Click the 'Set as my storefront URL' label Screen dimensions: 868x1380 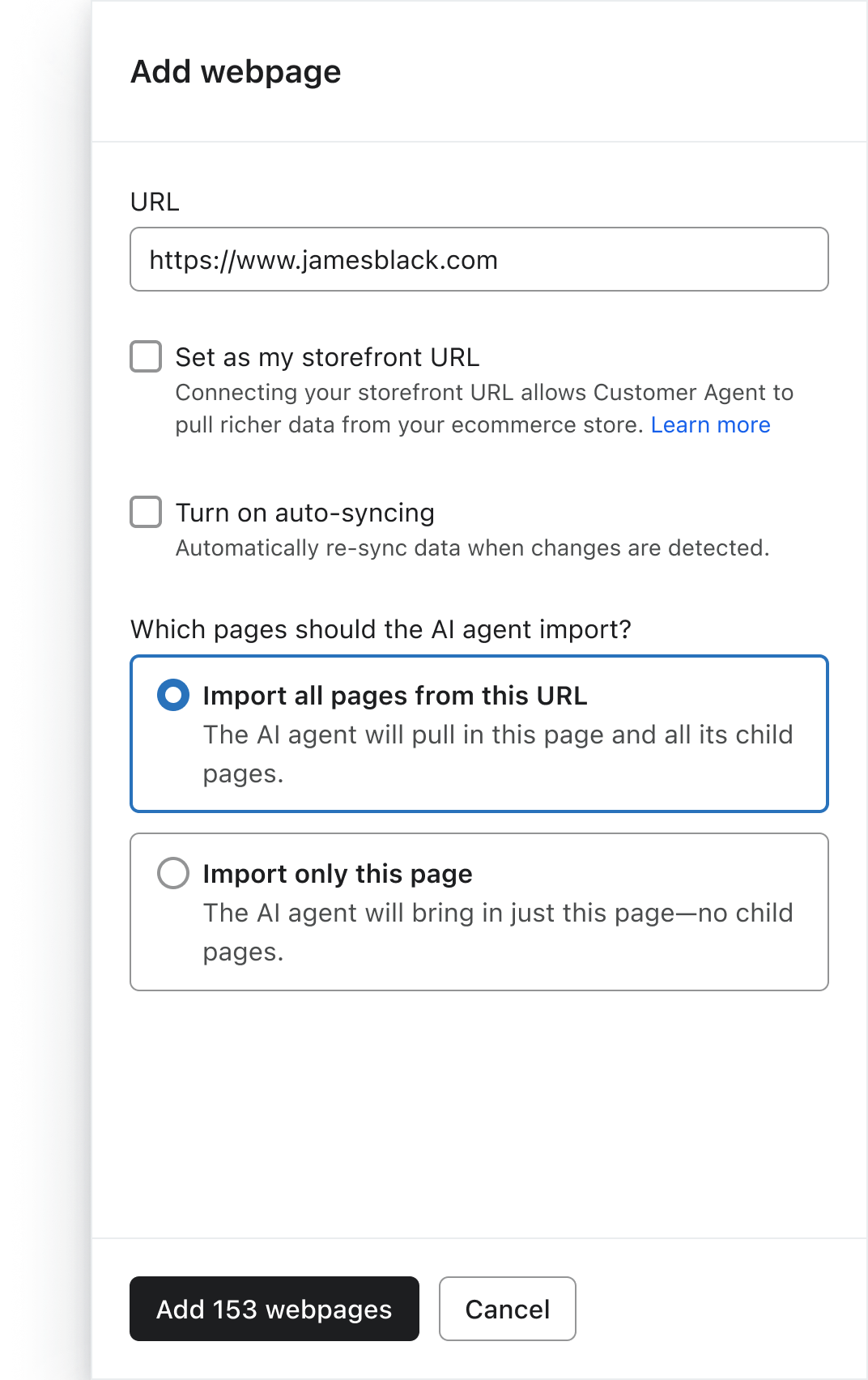tap(327, 357)
